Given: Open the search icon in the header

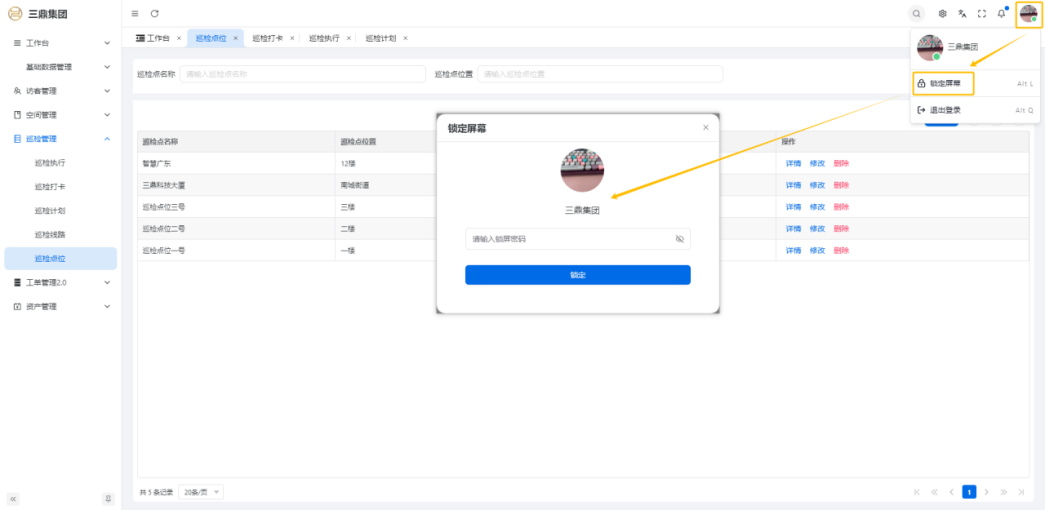Looking at the screenshot, I should coord(916,14).
